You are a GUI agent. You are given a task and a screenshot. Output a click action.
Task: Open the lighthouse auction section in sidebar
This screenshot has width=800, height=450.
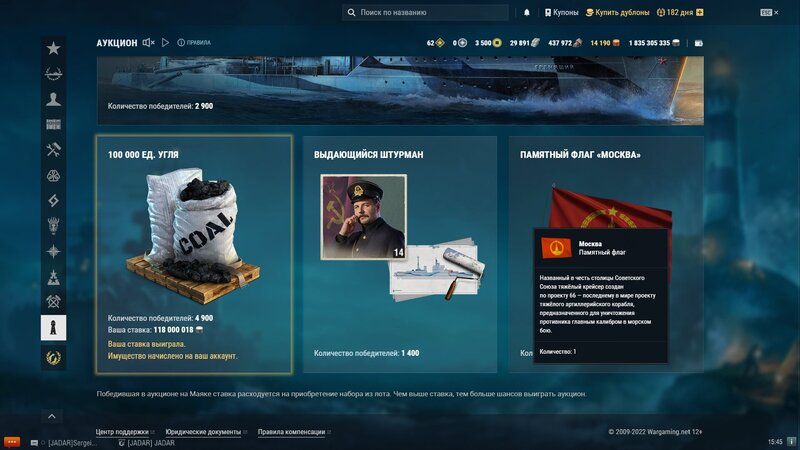[54, 328]
